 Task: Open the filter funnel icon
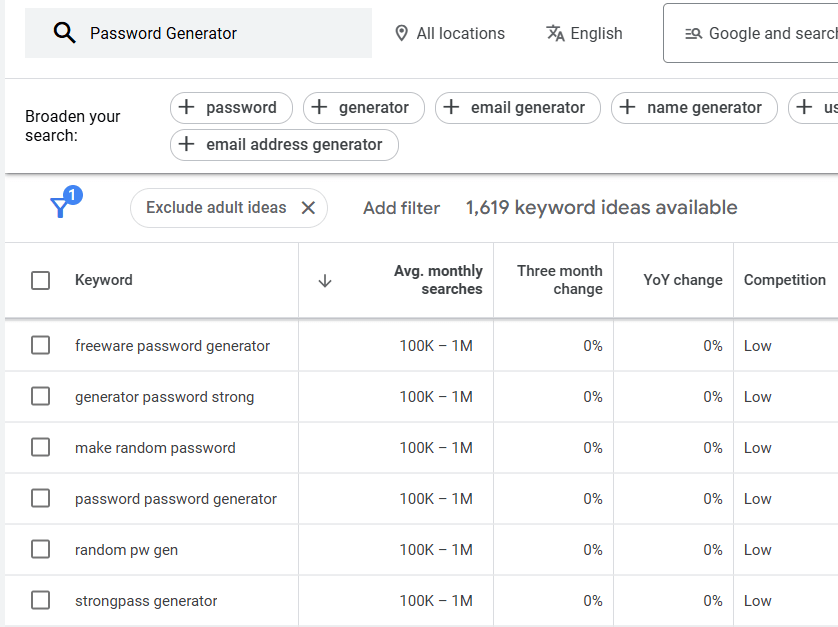(x=60, y=207)
